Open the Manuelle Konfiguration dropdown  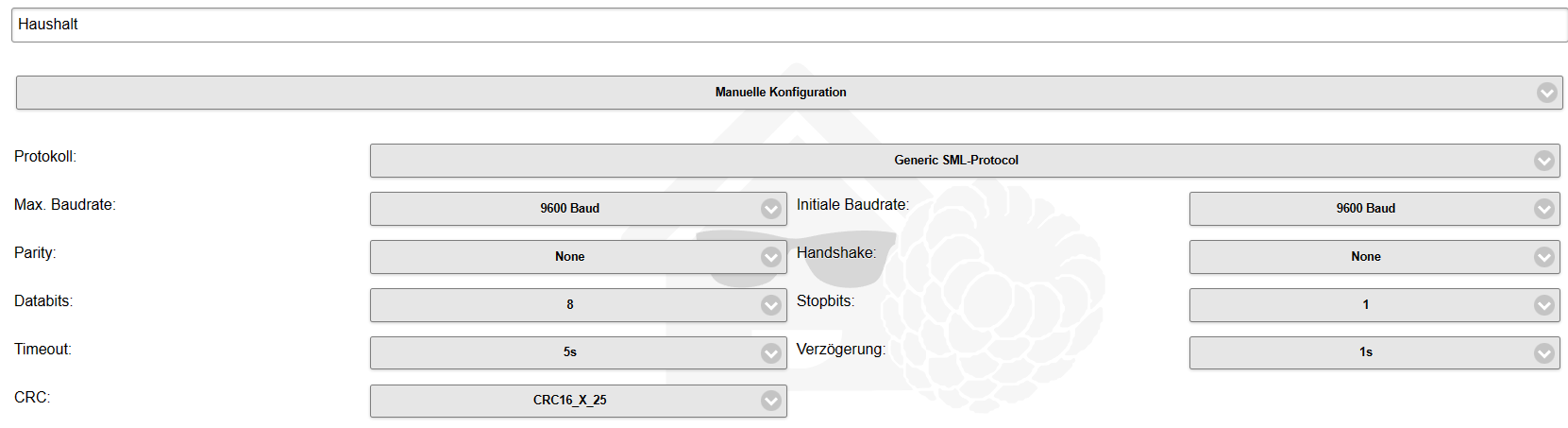tap(780, 93)
